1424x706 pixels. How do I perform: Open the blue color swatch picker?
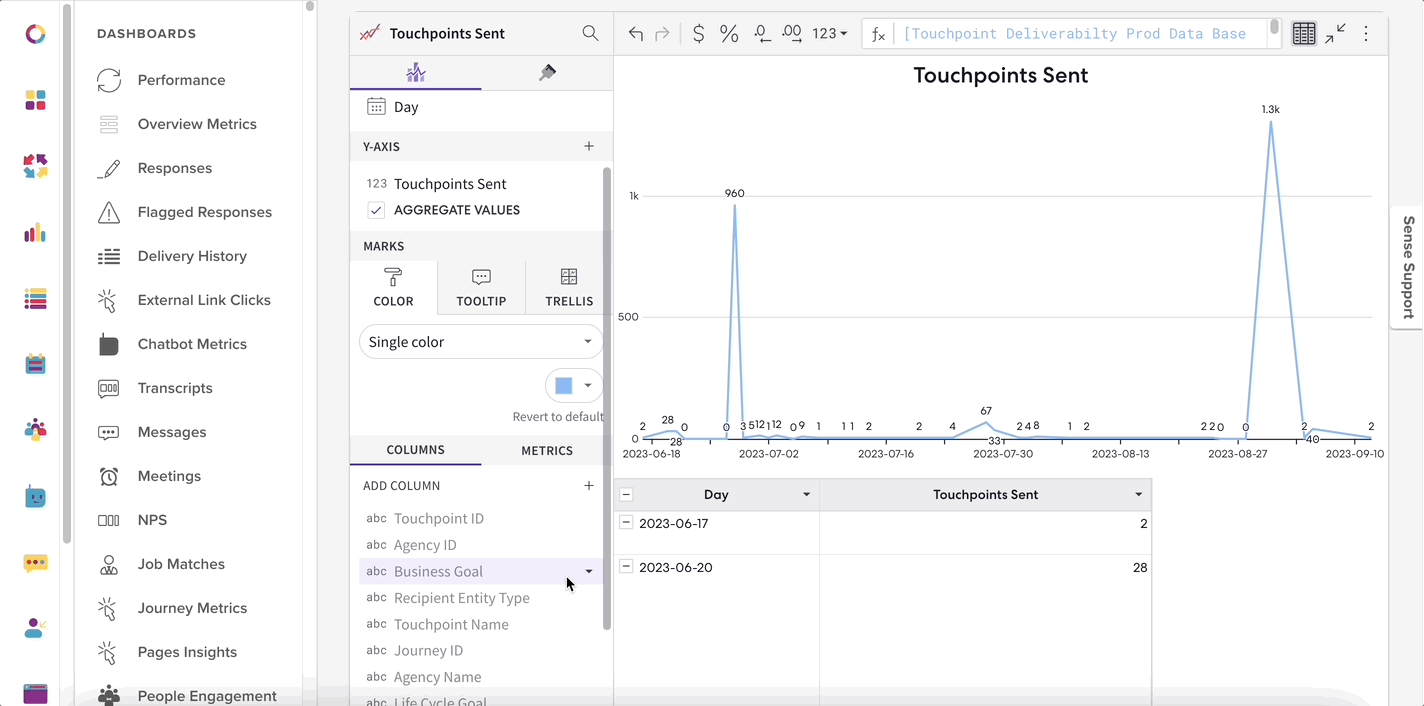coord(574,386)
